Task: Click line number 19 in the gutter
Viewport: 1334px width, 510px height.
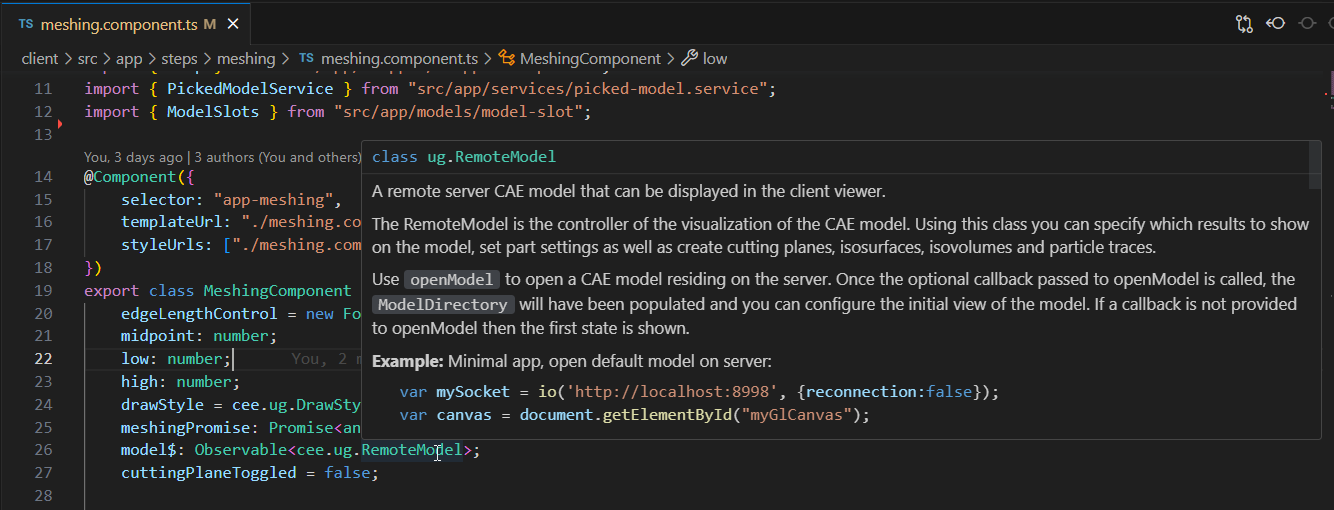Action: (x=43, y=291)
